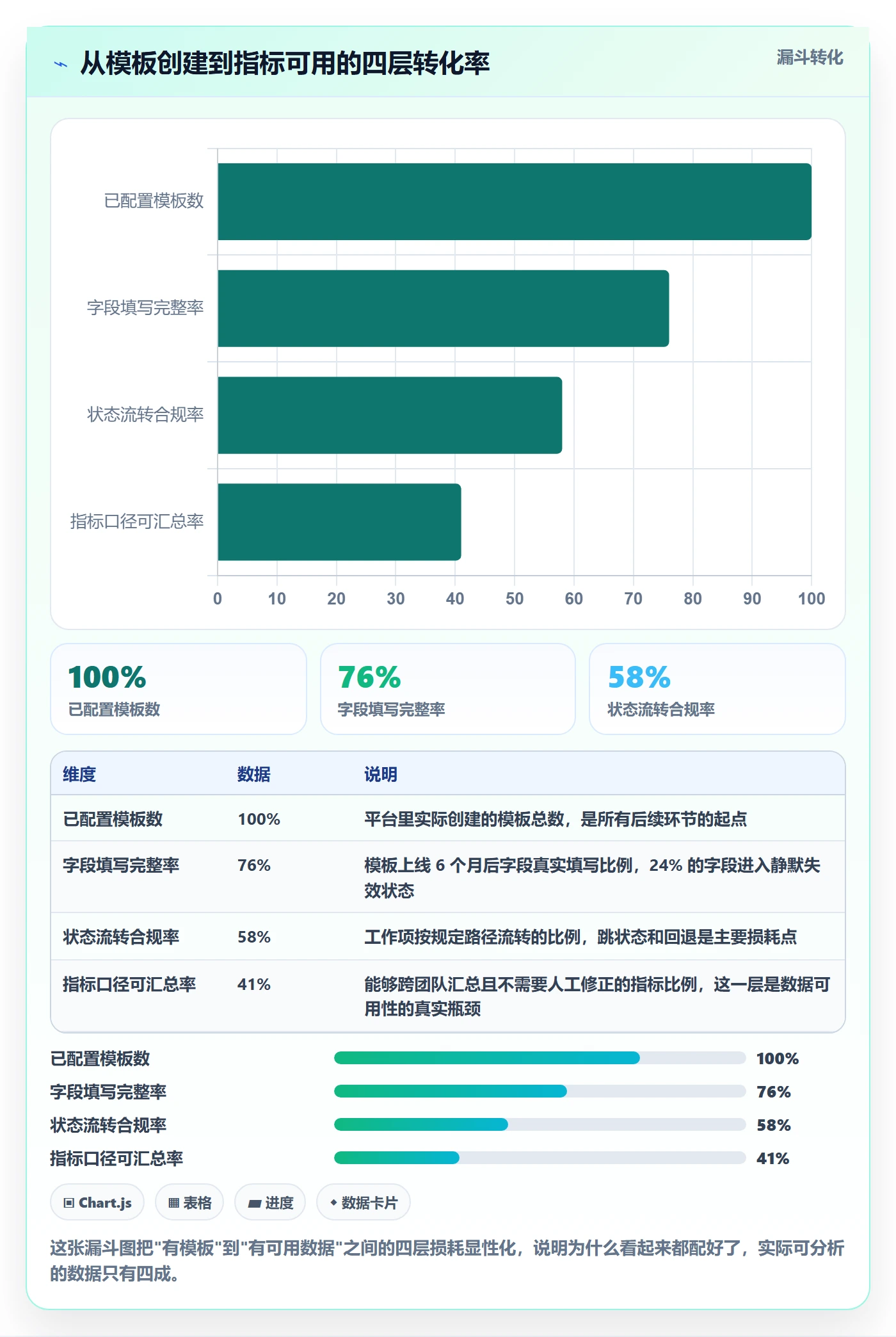The width and height of the screenshot is (896, 1337).
Task: Click the 状态流转合规率 label on the chart axis
Action: point(145,415)
